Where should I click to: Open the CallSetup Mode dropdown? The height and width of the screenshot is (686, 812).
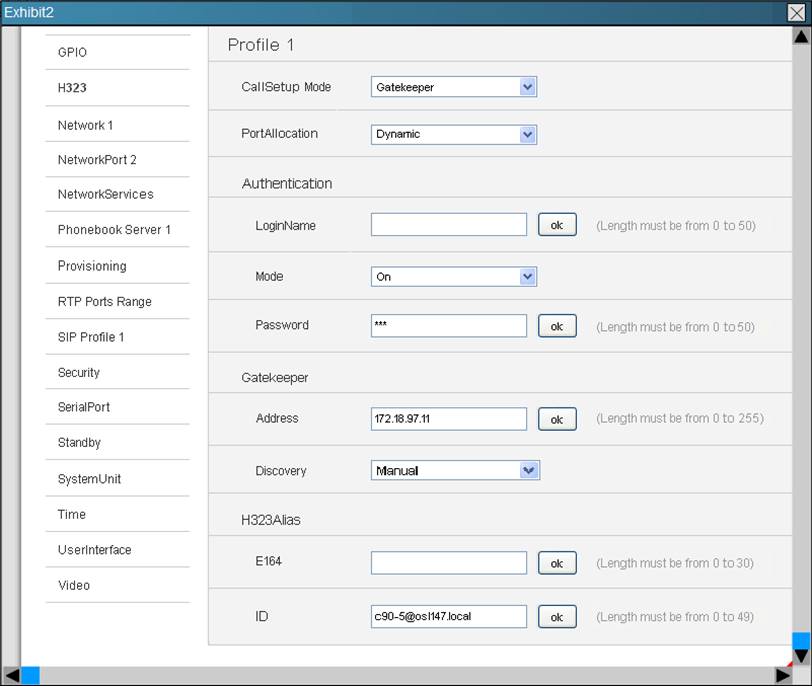(x=528, y=87)
